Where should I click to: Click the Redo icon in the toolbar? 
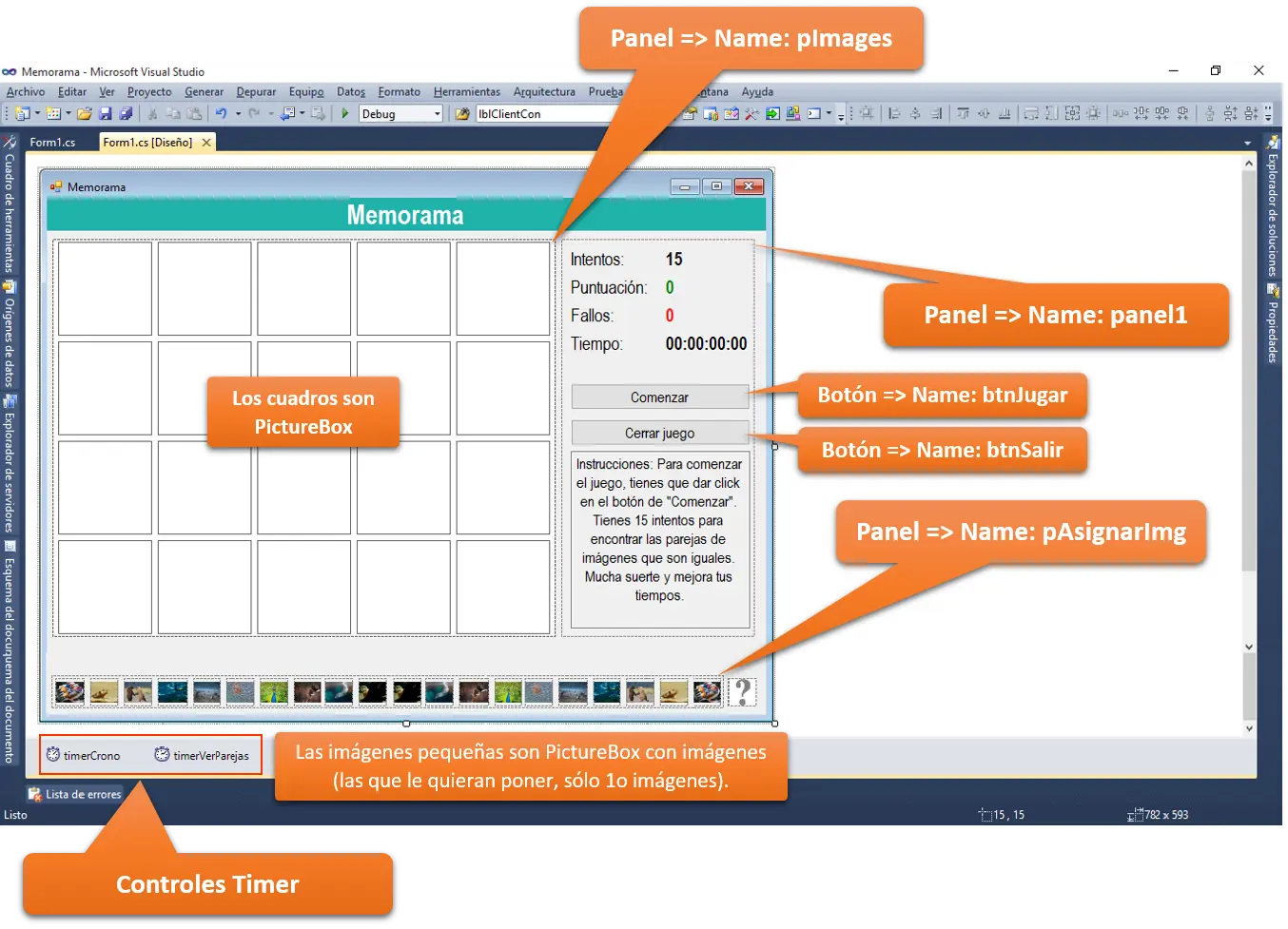click(254, 114)
